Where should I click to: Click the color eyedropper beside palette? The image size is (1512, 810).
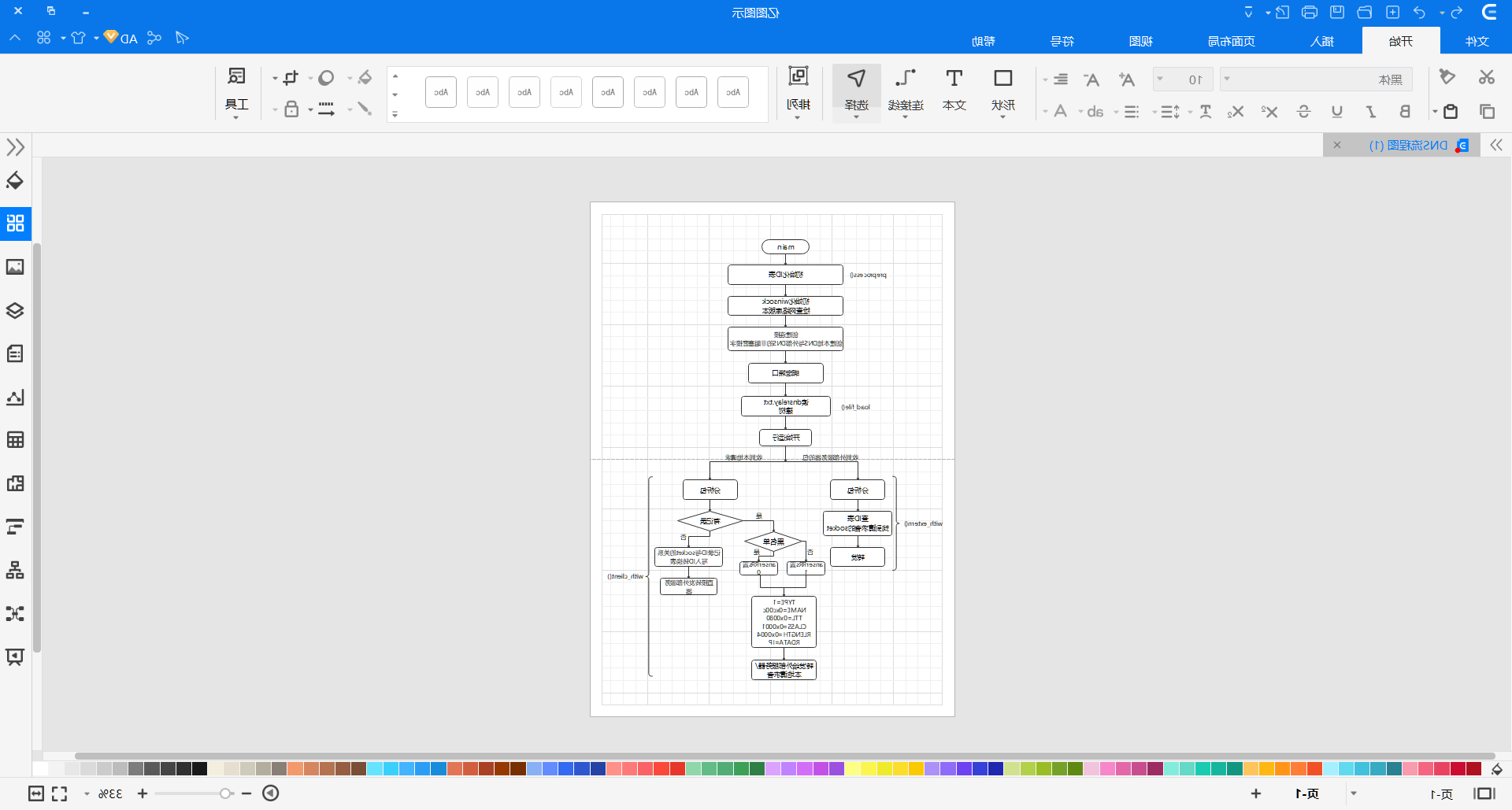1497,769
